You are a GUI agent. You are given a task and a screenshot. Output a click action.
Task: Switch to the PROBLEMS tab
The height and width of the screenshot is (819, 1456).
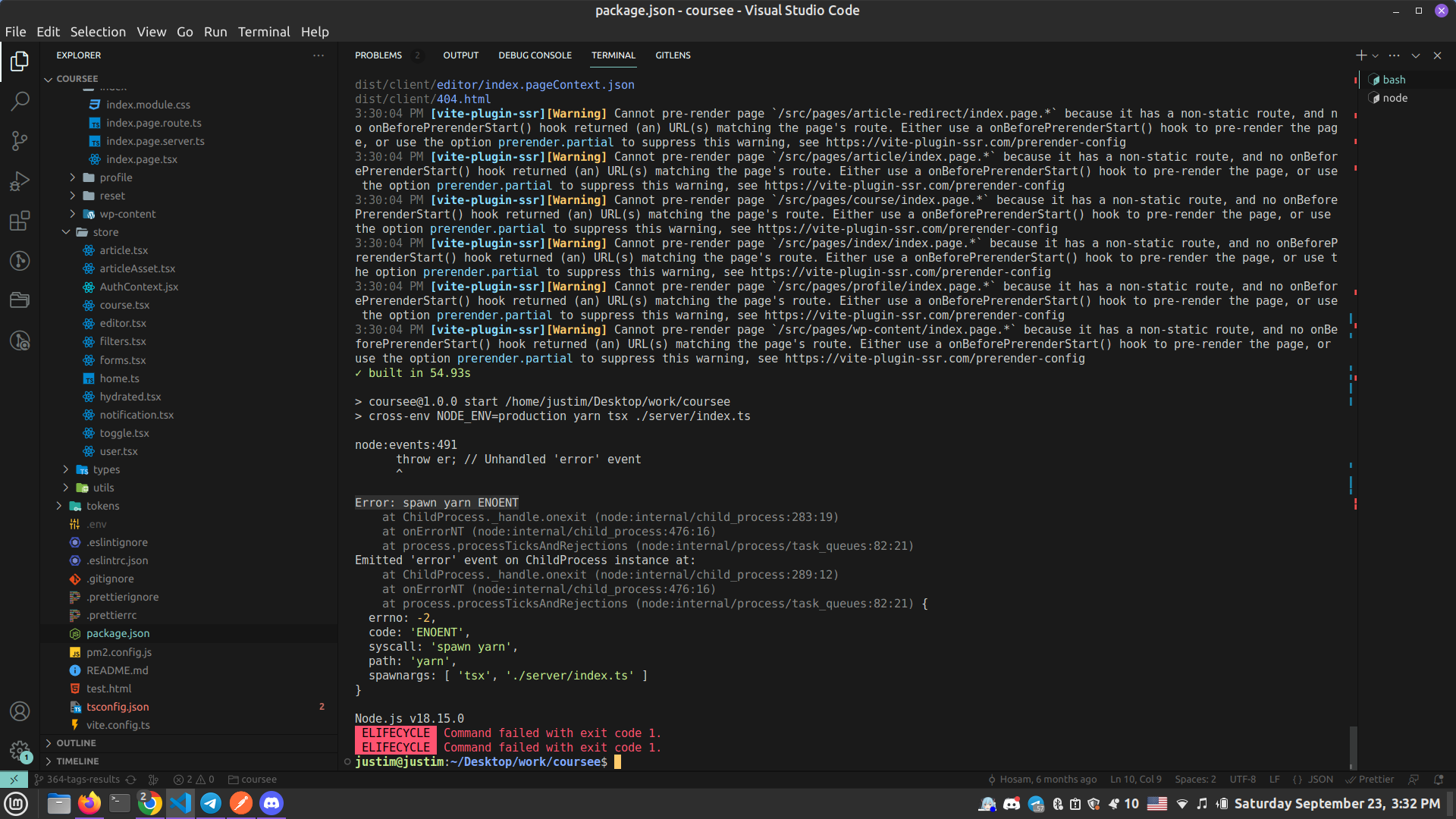[378, 55]
